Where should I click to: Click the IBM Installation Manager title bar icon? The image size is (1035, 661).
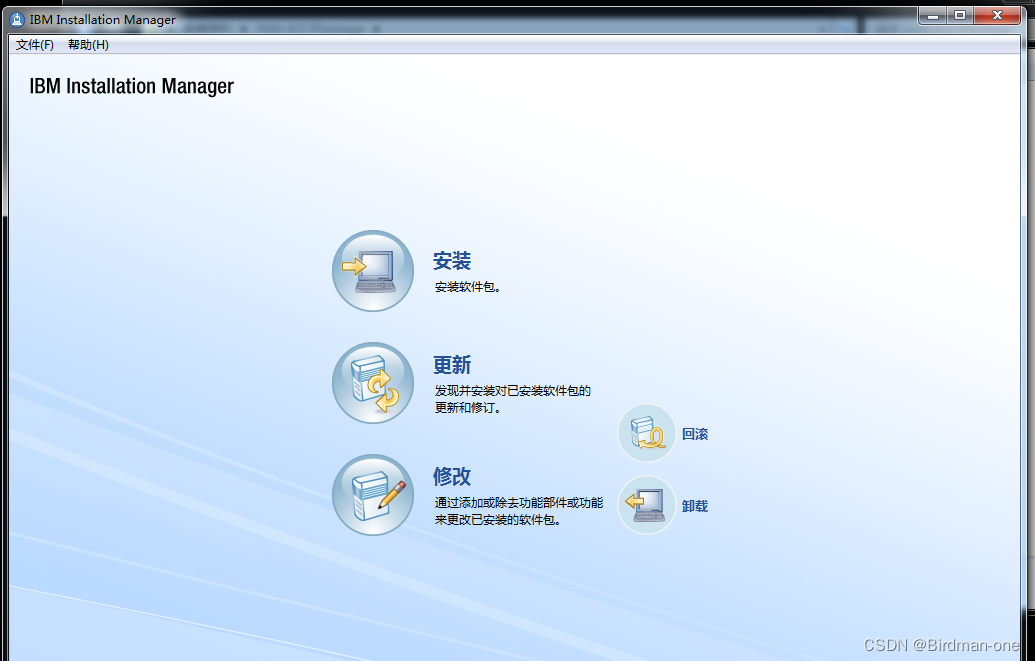[17, 20]
